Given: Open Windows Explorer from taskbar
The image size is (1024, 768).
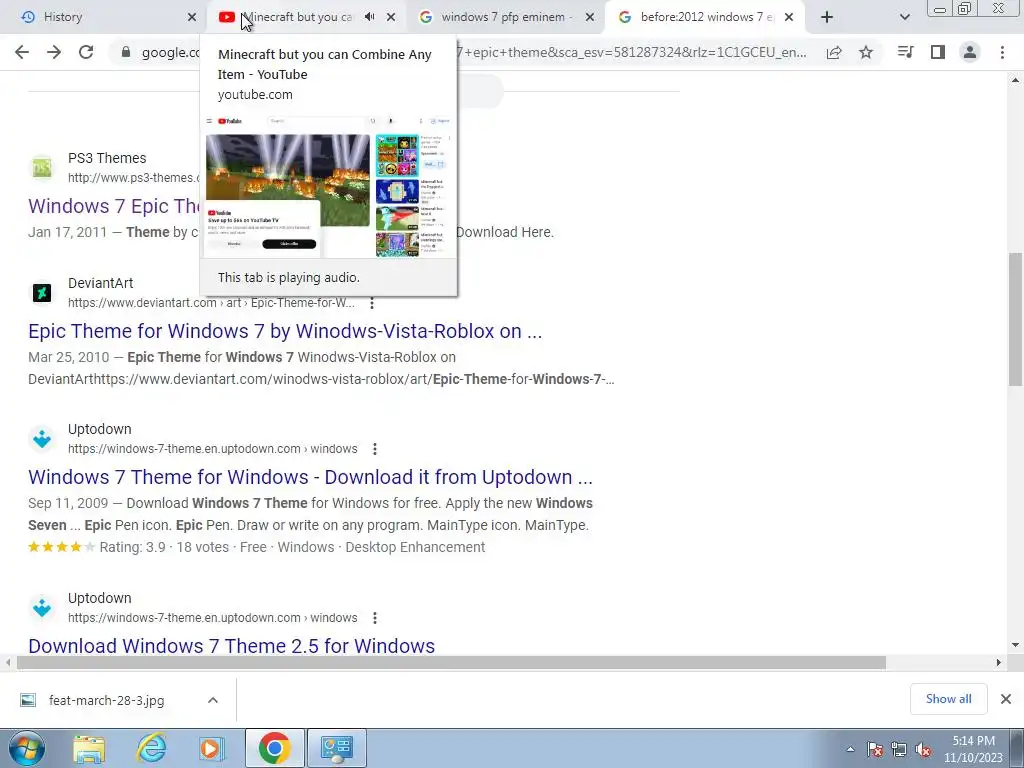Looking at the screenshot, I should coord(89,748).
